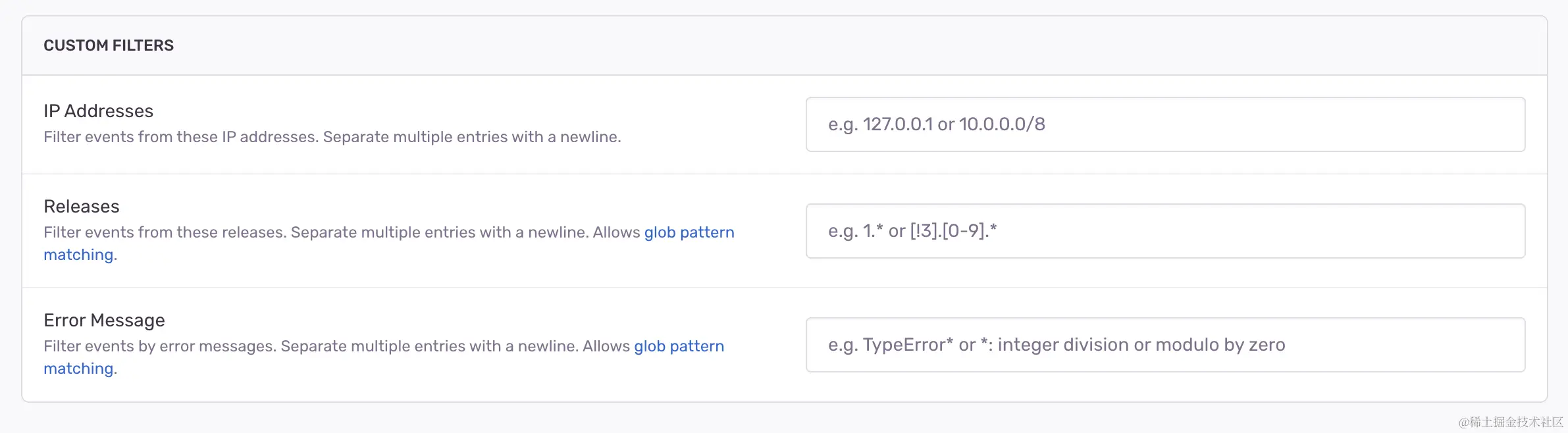Viewport: 1568px width, 433px height.
Task: Click the "127.0.0.1 or 10.0.0.0/8" placeholder text
Action: (953, 124)
